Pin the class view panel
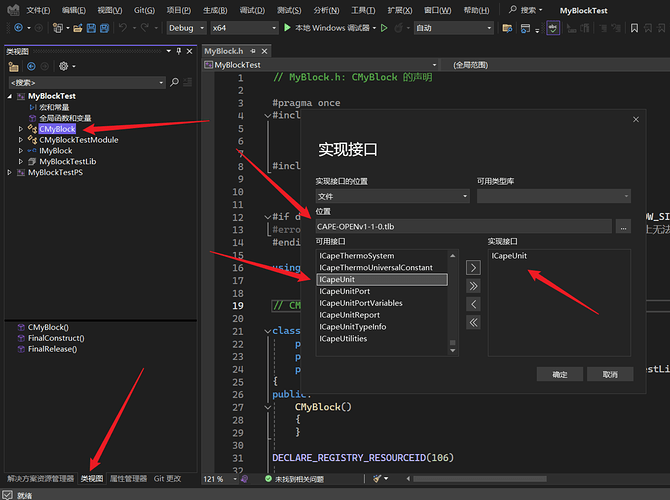 point(179,51)
